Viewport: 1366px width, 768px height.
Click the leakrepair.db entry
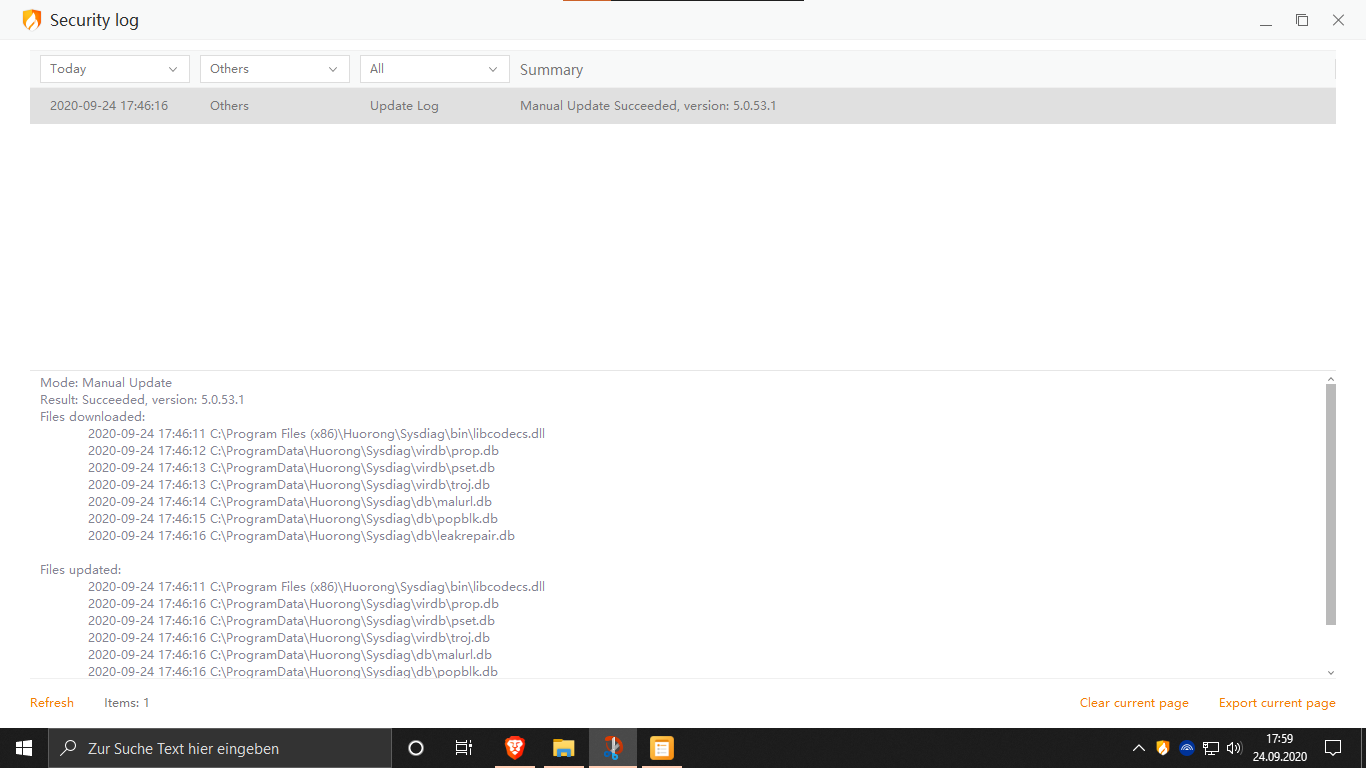(x=301, y=536)
